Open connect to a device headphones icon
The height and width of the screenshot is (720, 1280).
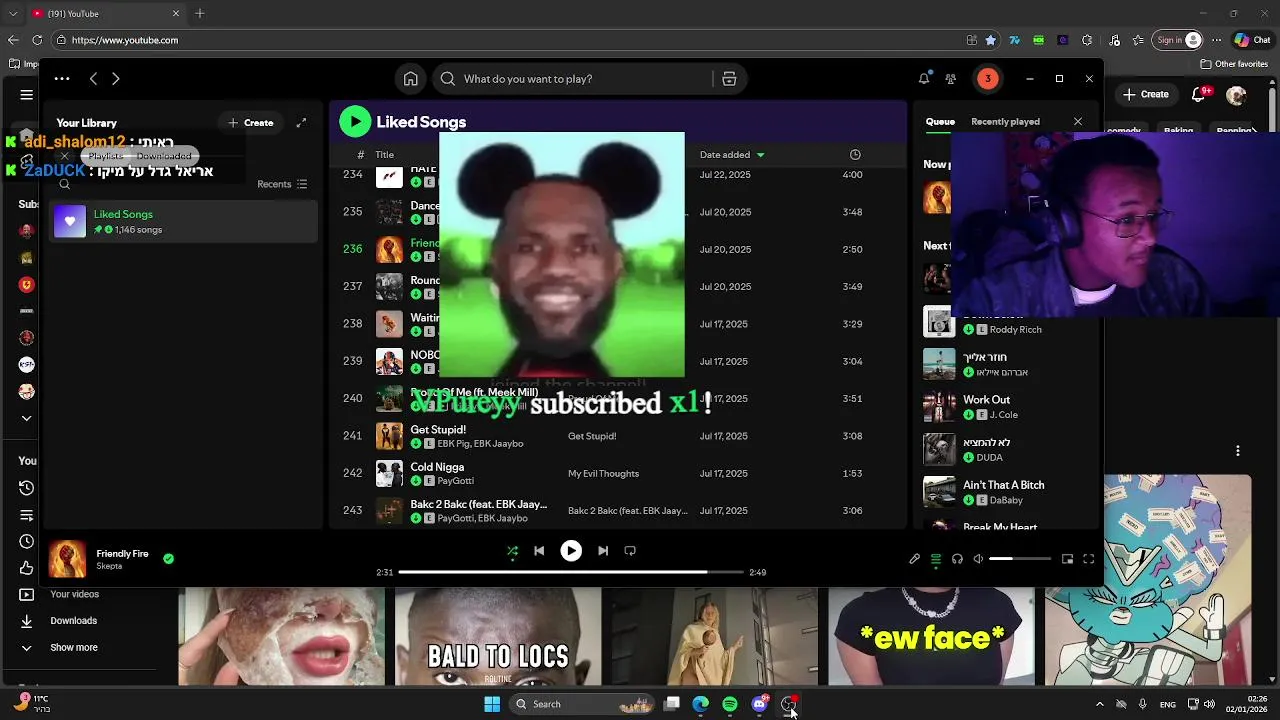tap(957, 559)
